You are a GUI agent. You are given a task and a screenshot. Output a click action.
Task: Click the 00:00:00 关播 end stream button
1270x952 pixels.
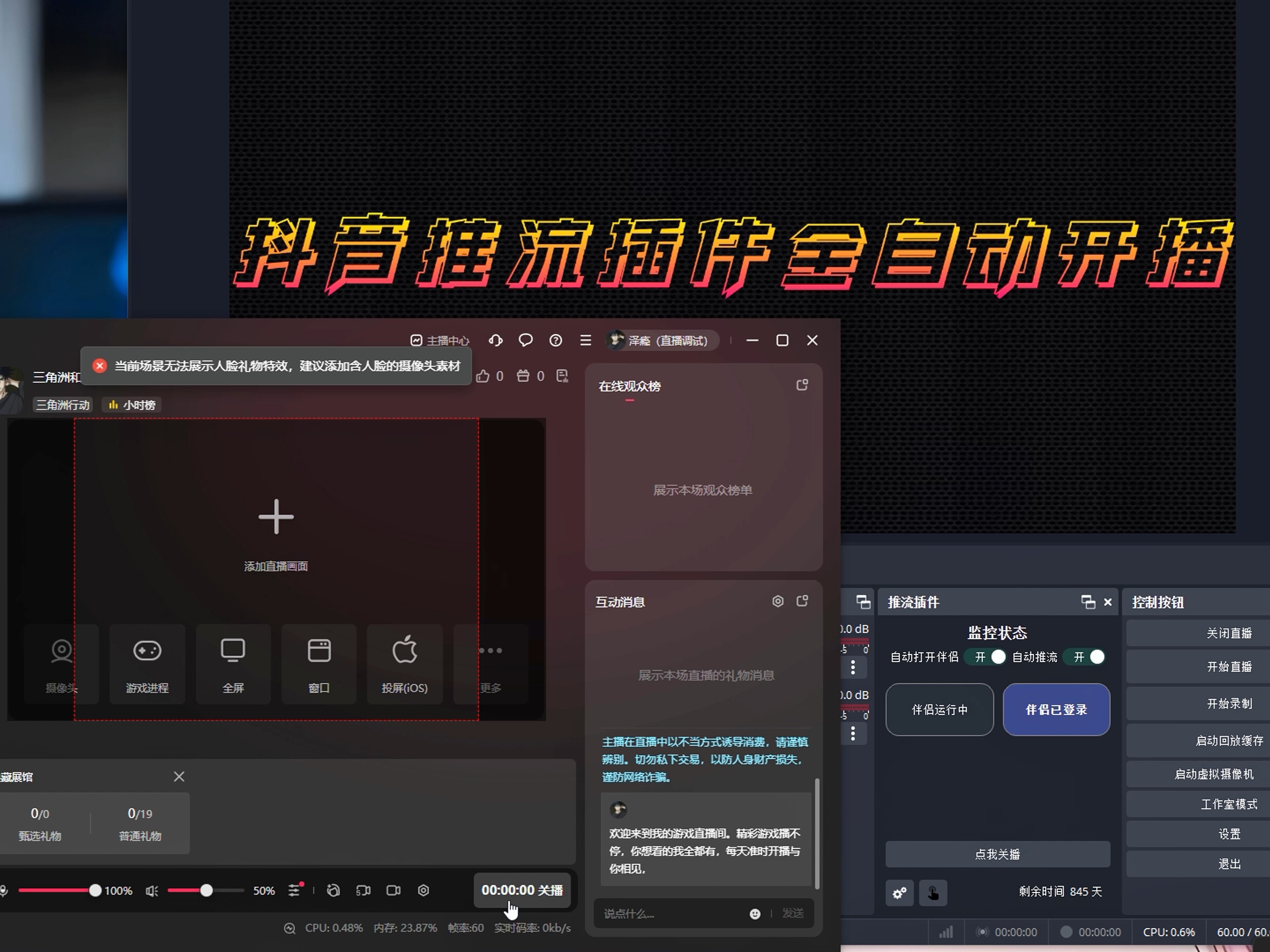[x=522, y=890]
